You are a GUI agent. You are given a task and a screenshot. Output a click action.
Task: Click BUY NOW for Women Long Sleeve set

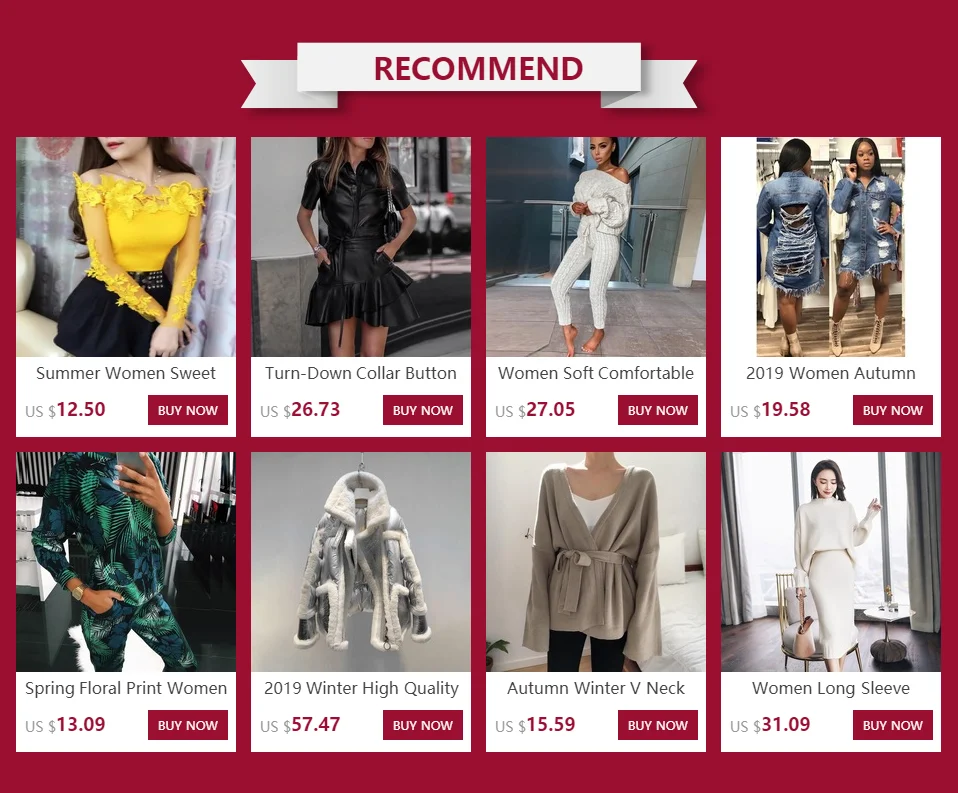point(893,725)
